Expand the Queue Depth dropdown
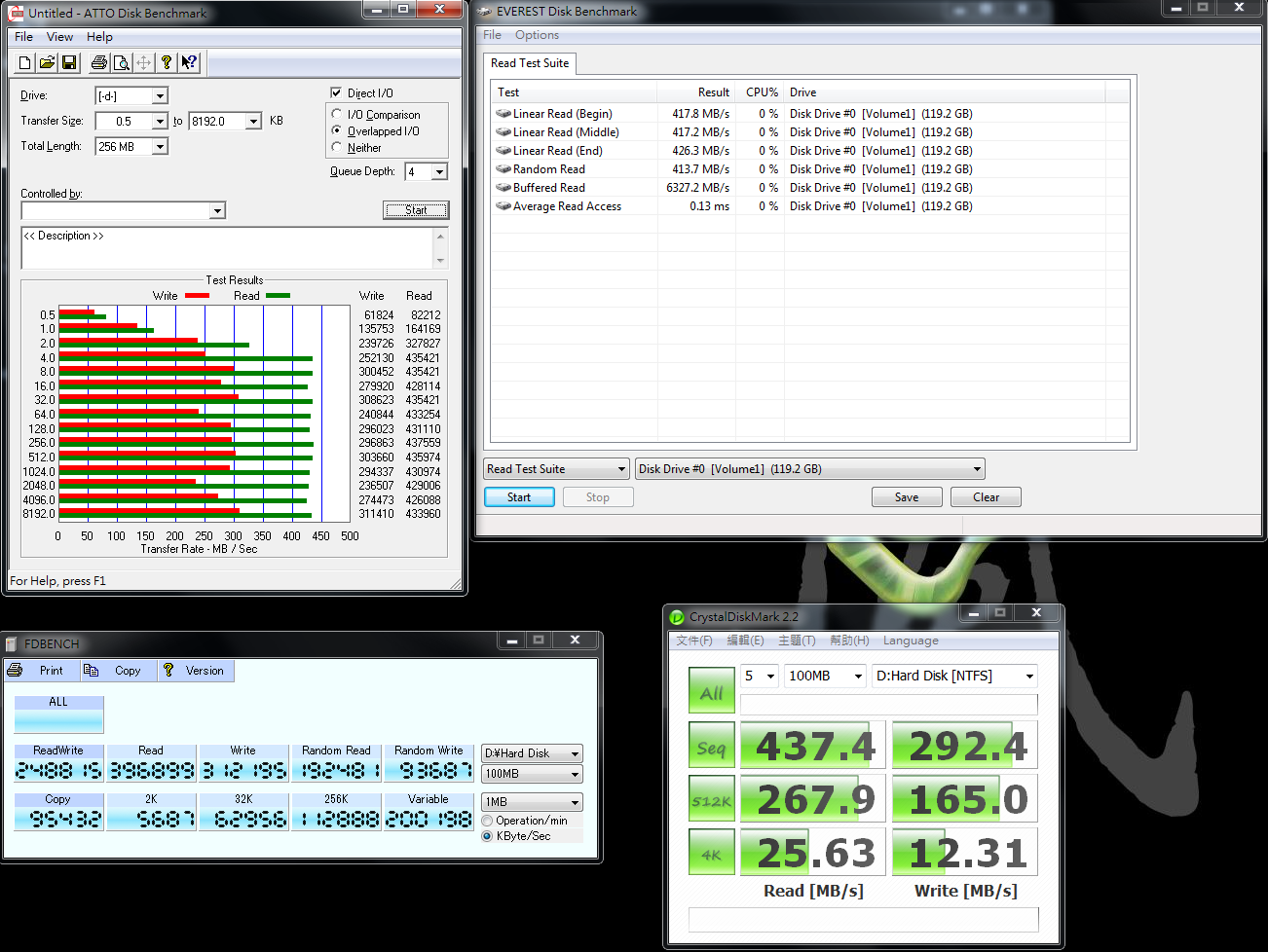1268x952 pixels. [439, 172]
